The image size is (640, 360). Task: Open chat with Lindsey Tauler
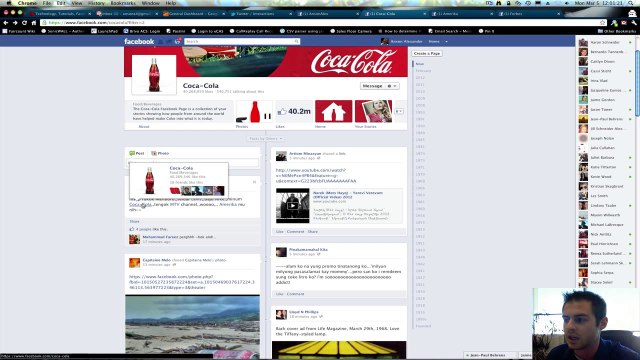coord(606,206)
